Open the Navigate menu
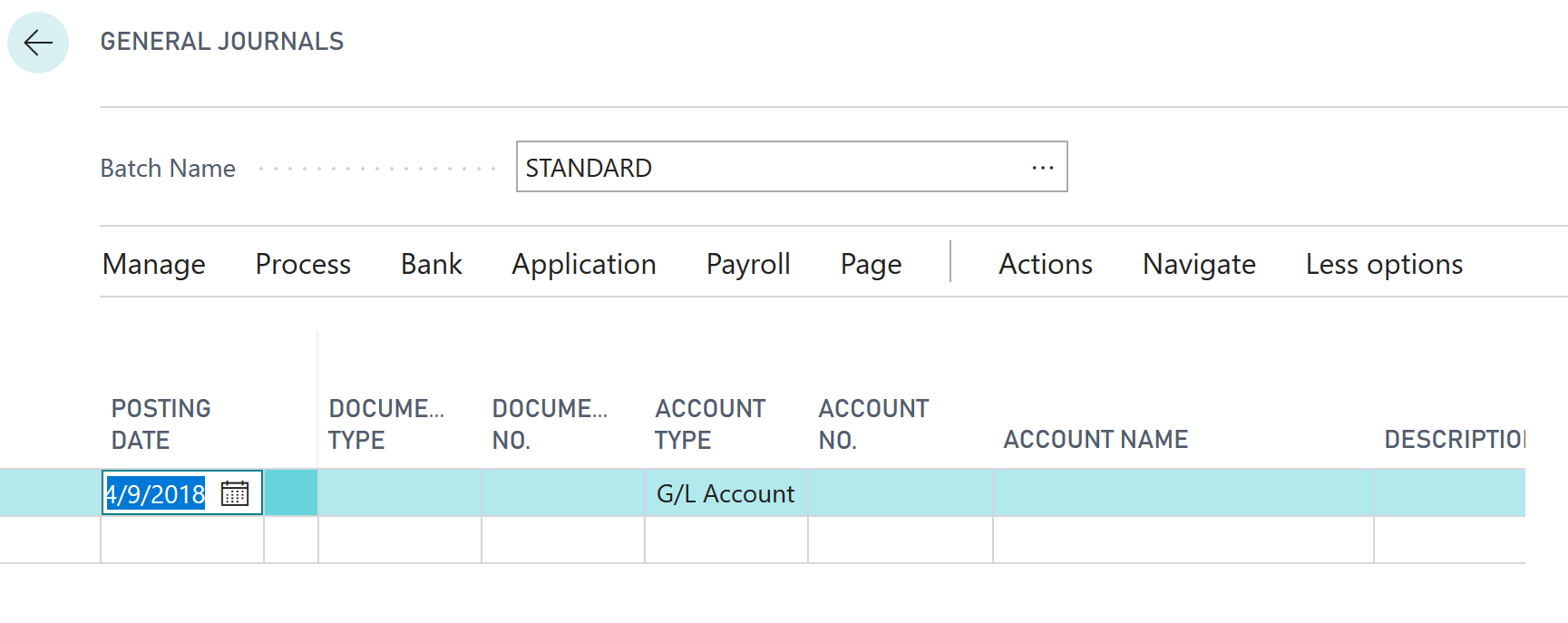 [x=1199, y=264]
